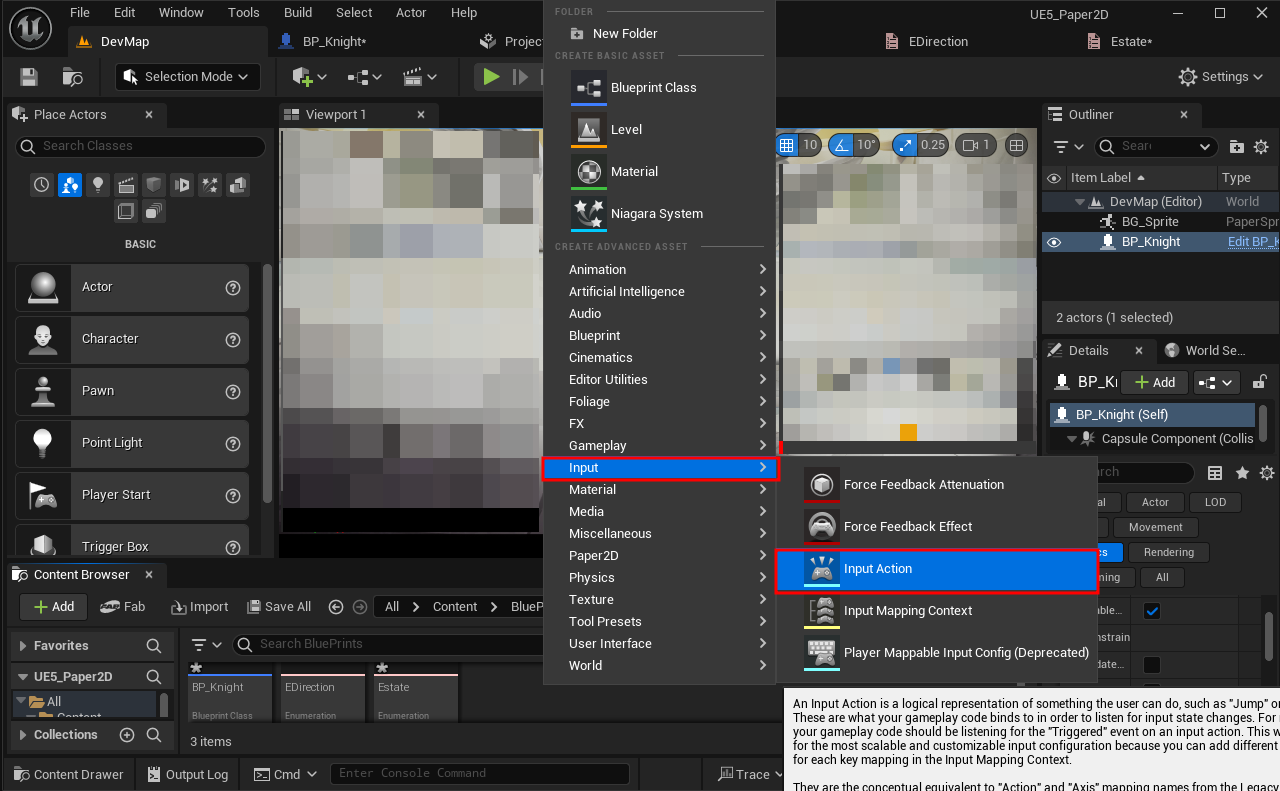Select BG_Sprite in the Outliner

(1150, 222)
